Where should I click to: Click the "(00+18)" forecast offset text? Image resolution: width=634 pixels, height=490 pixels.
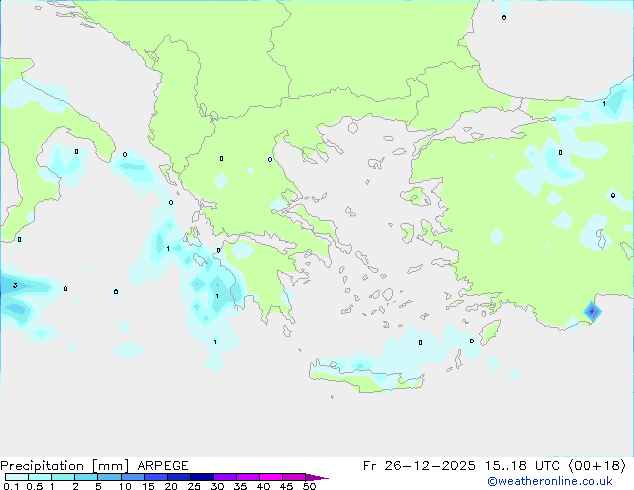[597, 466]
